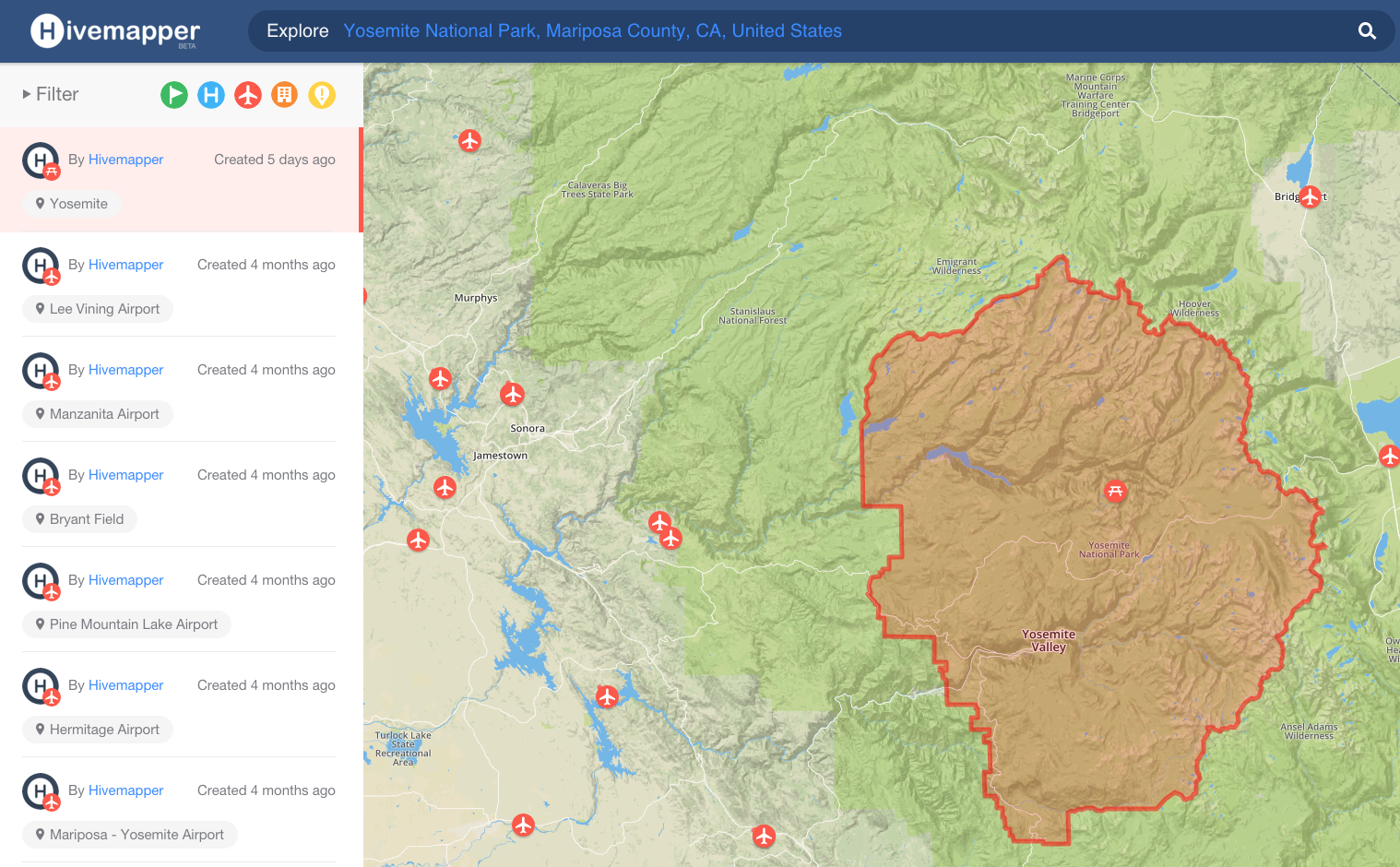Open Hivemapper link in Bryant Field entry
The image size is (1400, 867).
125,475
